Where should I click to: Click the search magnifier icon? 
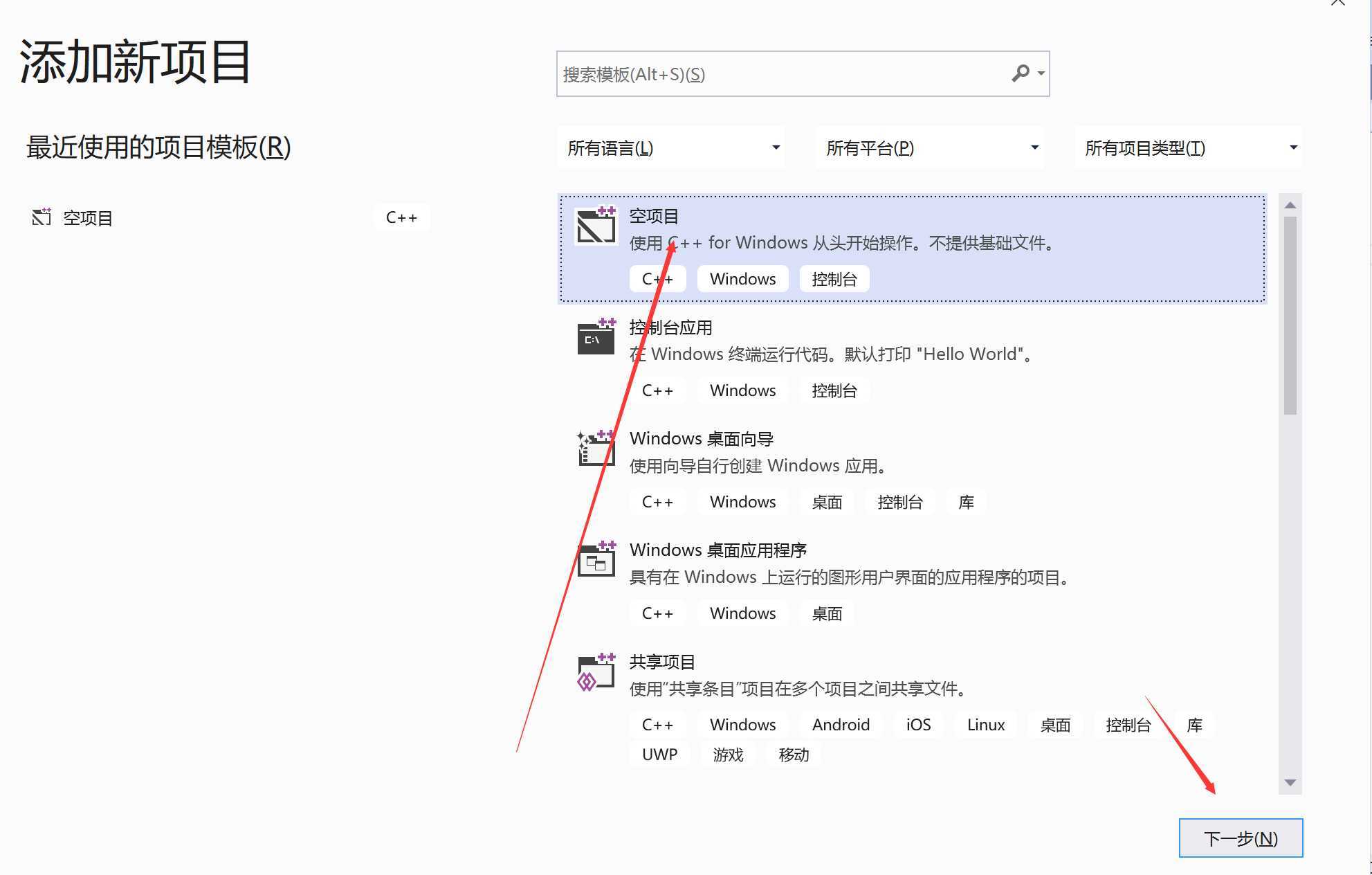[x=1020, y=73]
